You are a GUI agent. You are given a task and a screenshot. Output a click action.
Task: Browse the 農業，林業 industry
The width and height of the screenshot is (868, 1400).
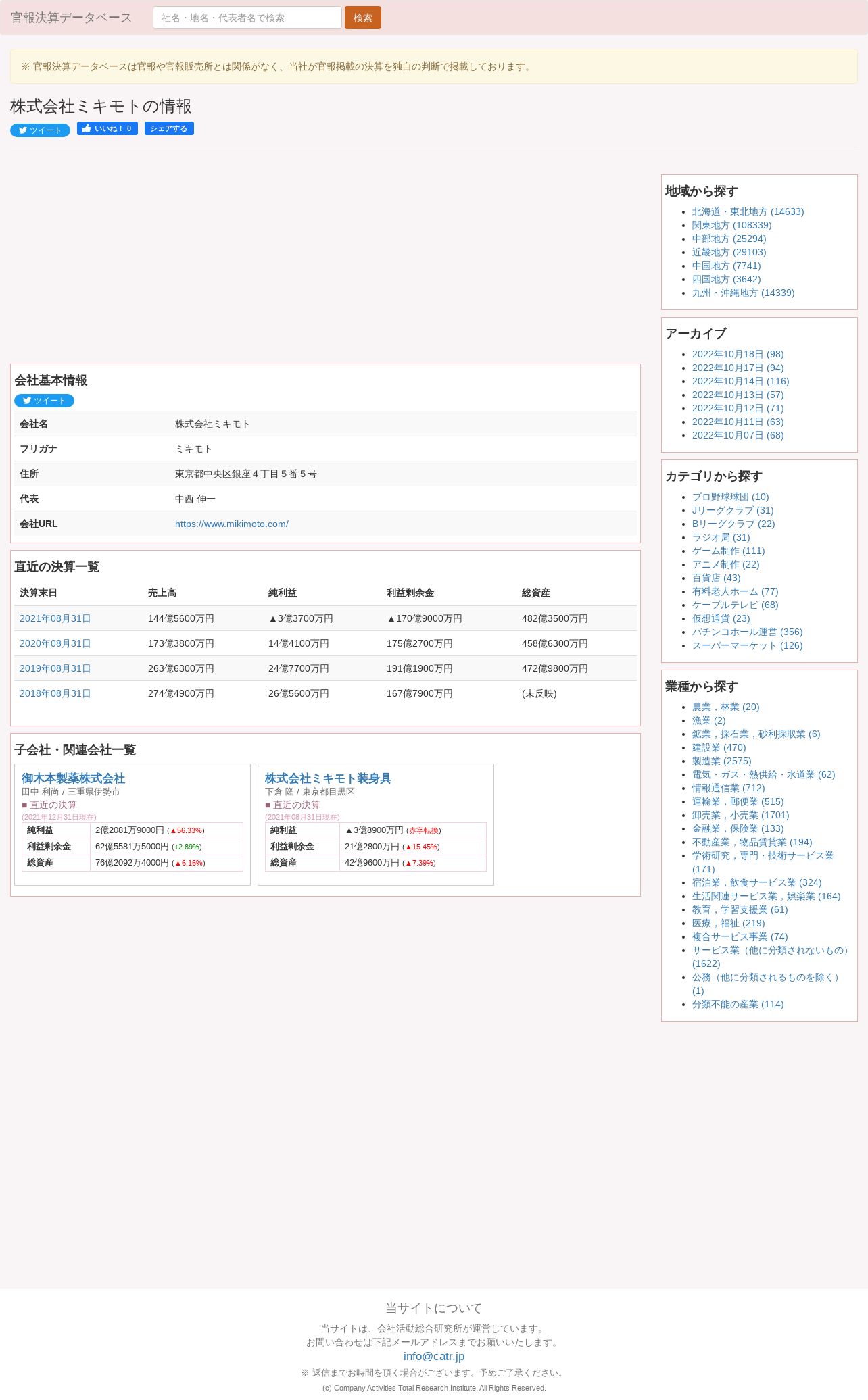point(725,707)
